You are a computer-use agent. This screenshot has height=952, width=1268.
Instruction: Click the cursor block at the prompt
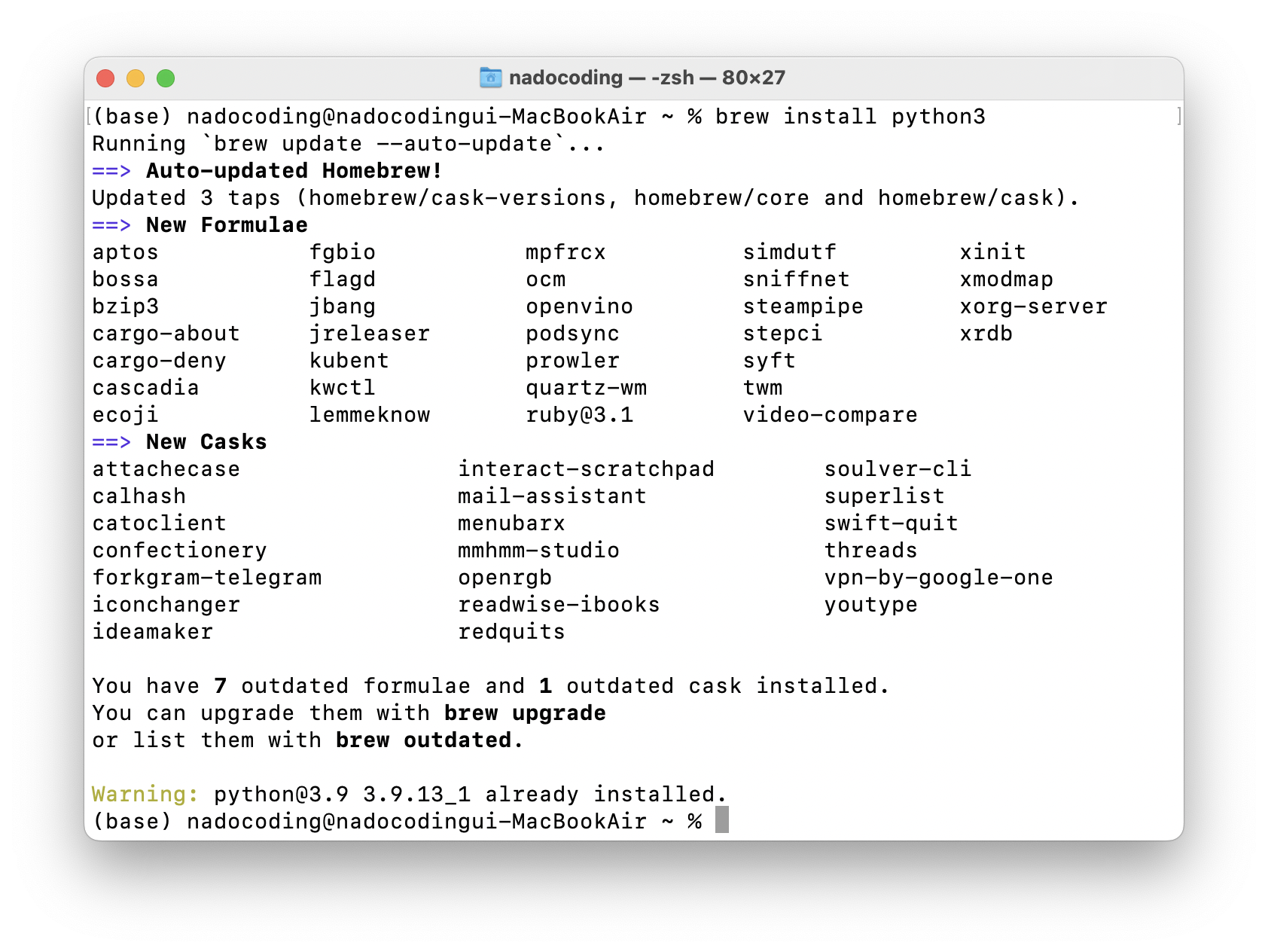(x=722, y=819)
